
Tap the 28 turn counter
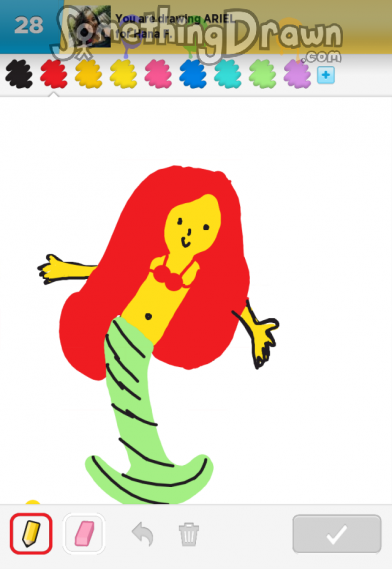coord(29,26)
